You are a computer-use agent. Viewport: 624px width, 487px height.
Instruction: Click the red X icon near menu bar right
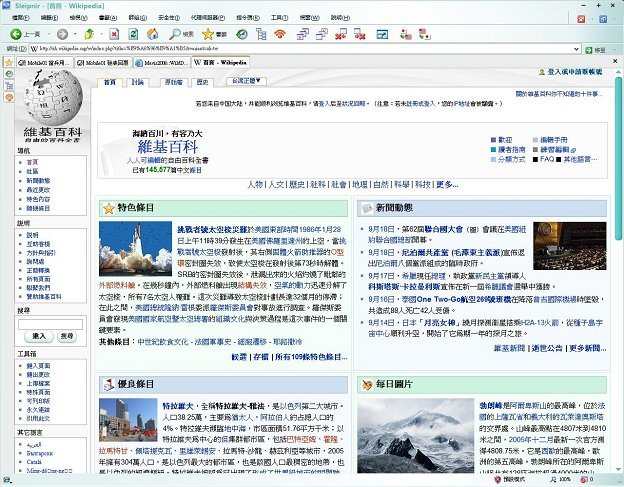pyautogui.click(x=581, y=19)
